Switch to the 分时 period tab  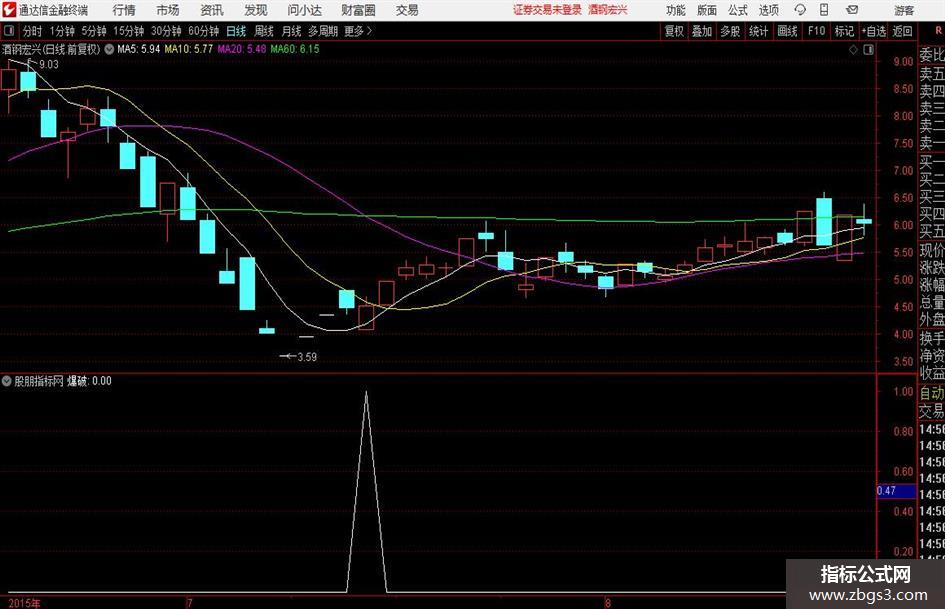coord(32,31)
